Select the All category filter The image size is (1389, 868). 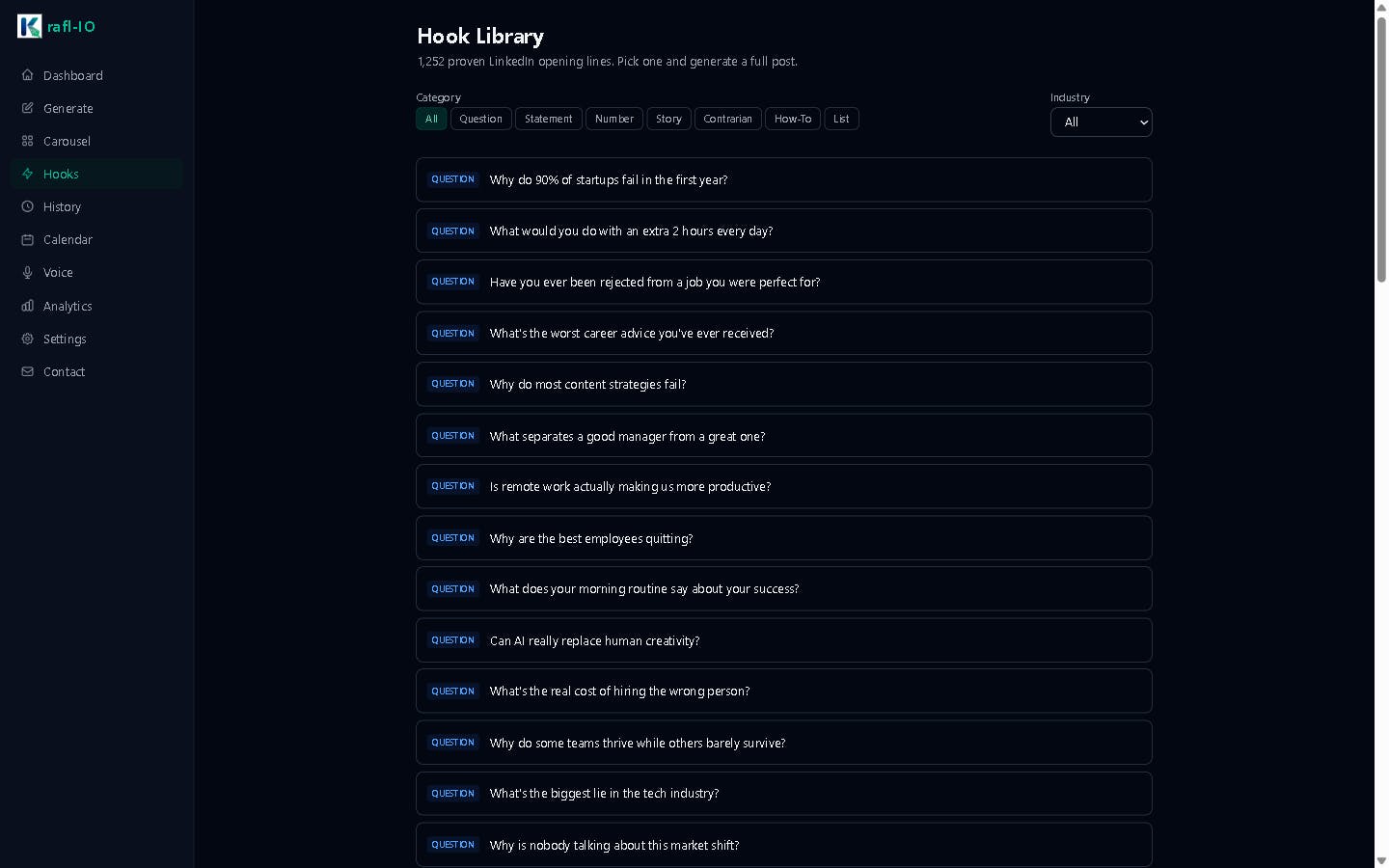(431, 119)
